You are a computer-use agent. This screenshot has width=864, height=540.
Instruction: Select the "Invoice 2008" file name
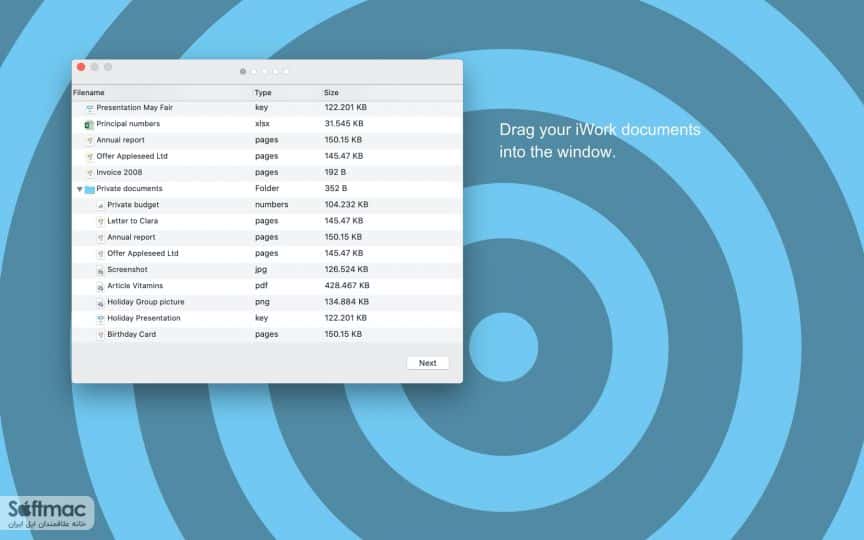click(x=119, y=172)
